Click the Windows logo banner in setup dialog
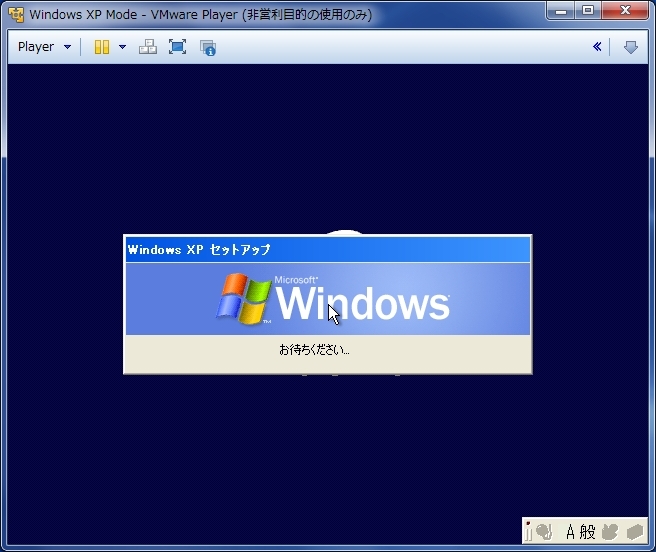This screenshot has height=552, width=656. click(328, 299)
